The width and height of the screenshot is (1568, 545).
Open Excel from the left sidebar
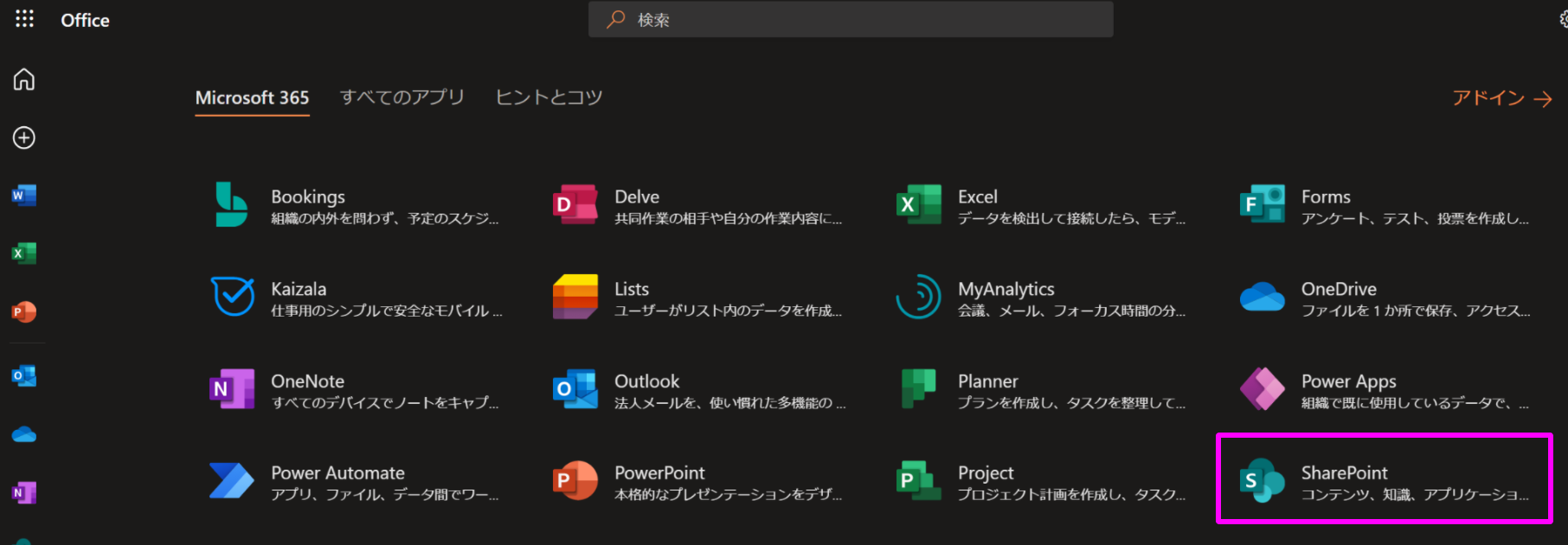click(x=24, y=253)
